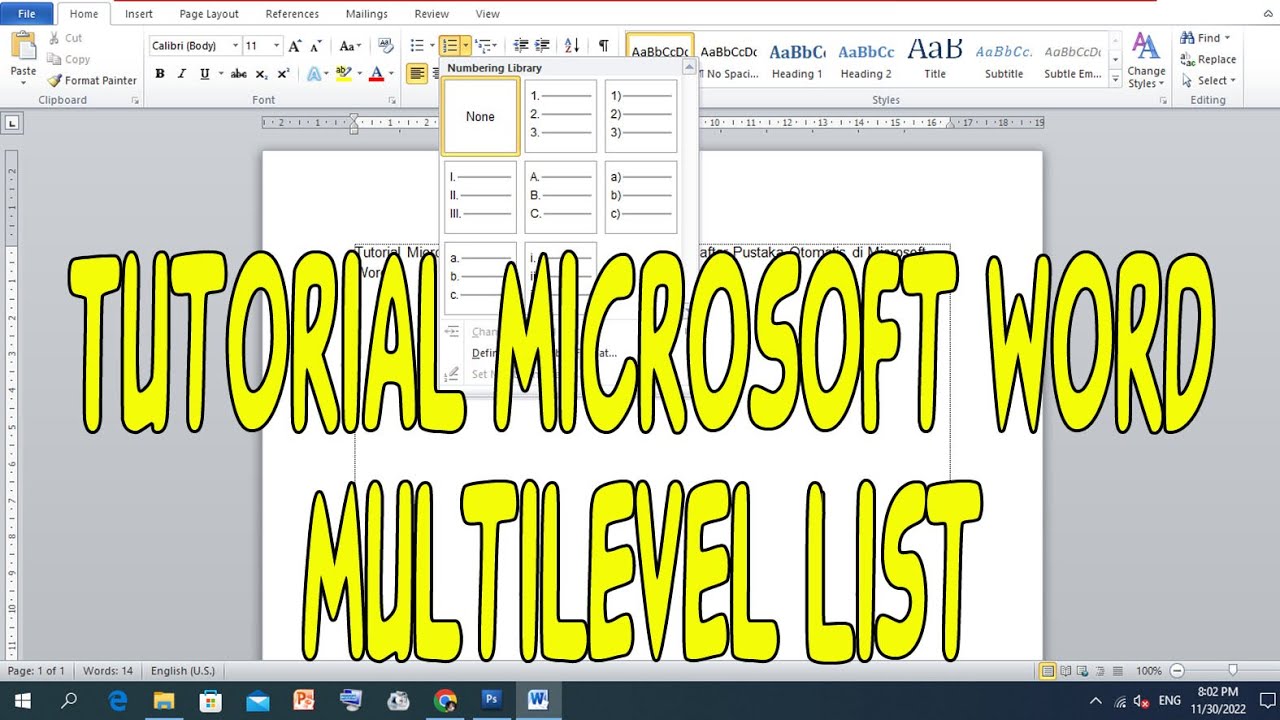Open the highlight color dropdown arrow
The image size is (1280, 720).
359,74
